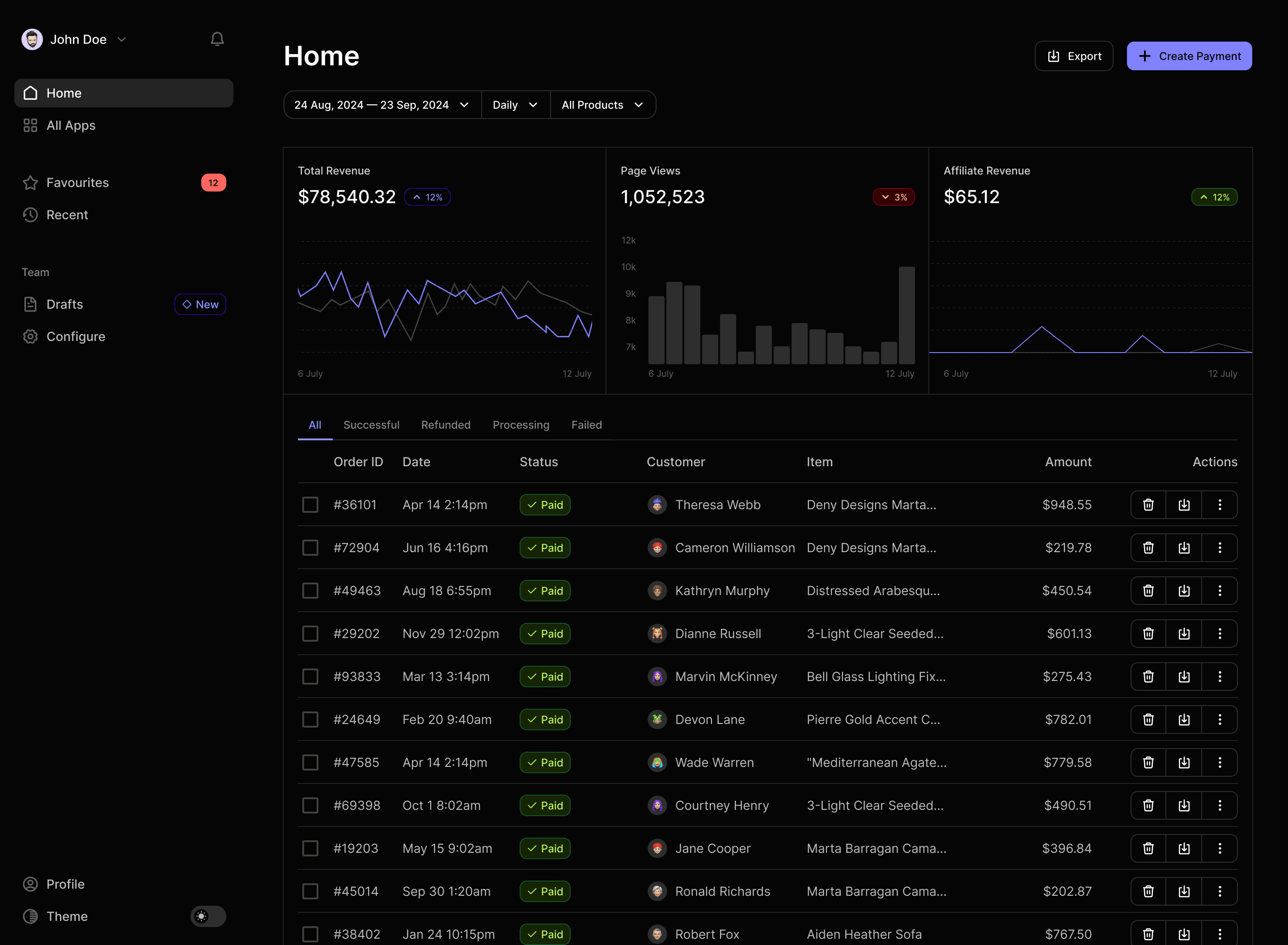Check the box for order #29202
The width and height of the screenshot is (1288, 945).
pyautogui.click(x=310, y=633)
